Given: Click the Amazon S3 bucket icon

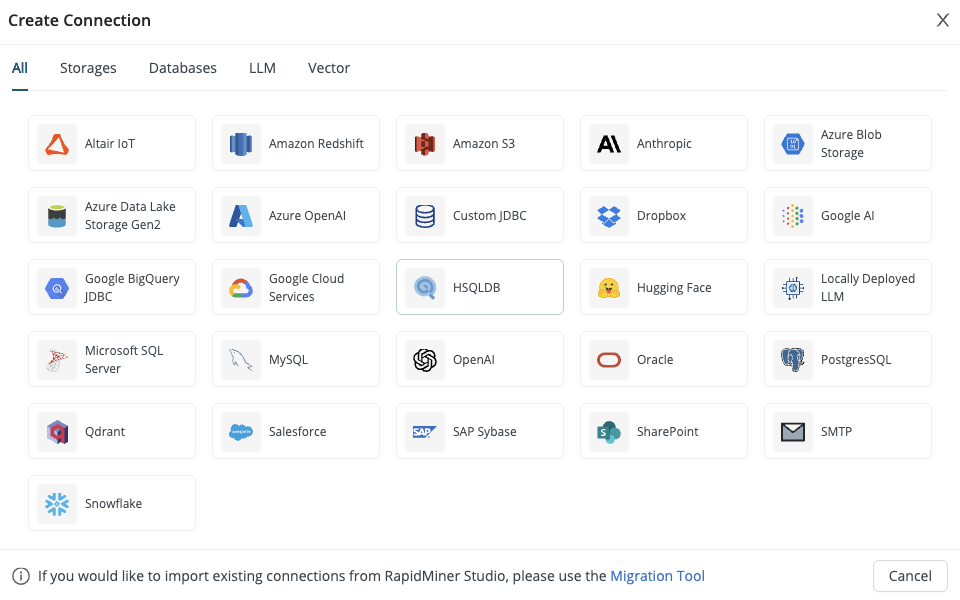Looking at the screenshot, I should pyautogui.click(x=425, y=144).
